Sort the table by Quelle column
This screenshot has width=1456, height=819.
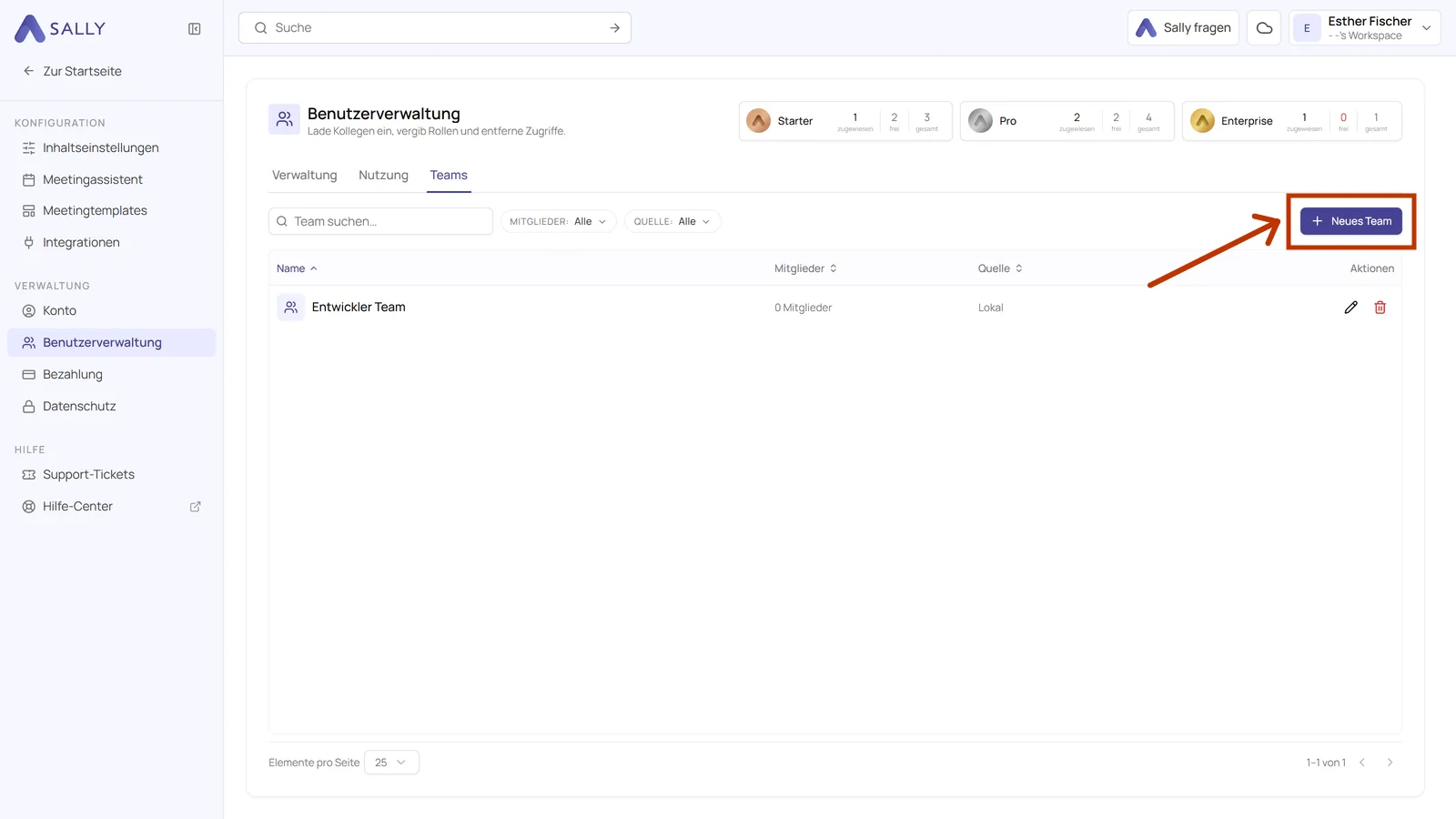click(1000, 268)
